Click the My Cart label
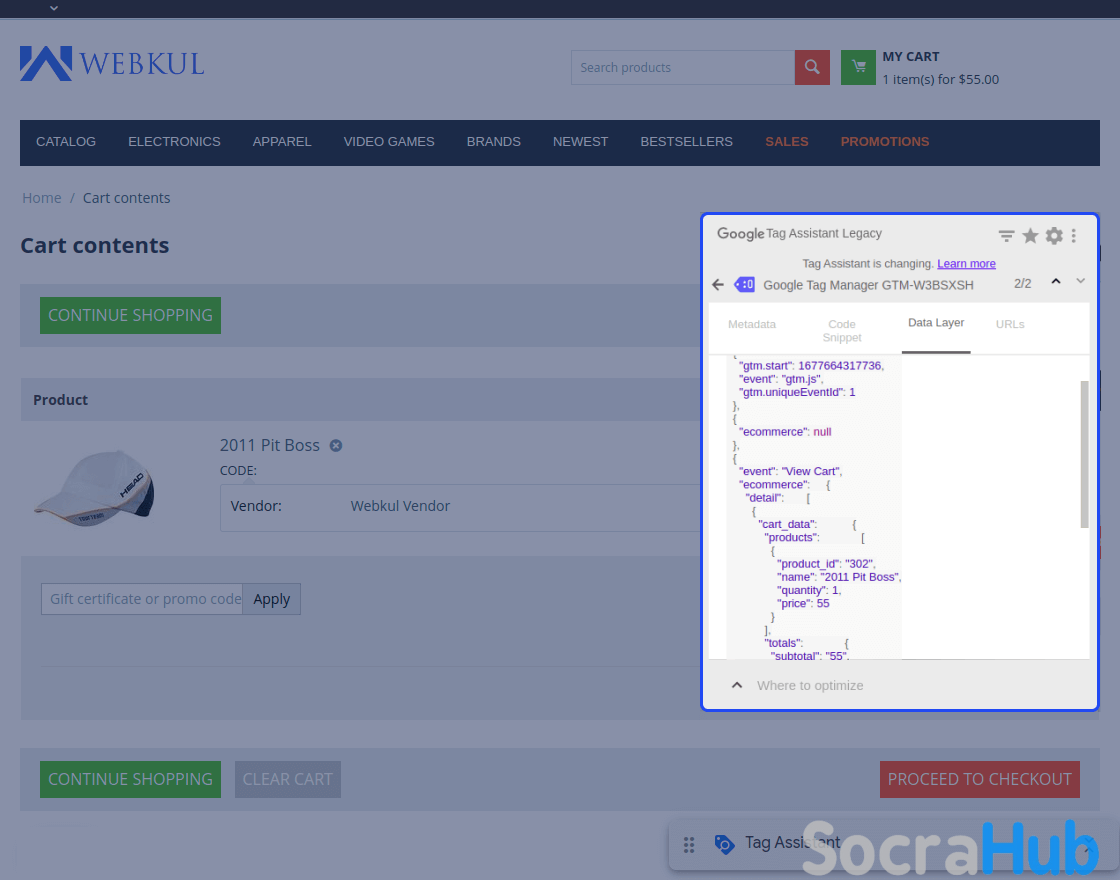This screenshot has height=880, width=1120. (x=911, y=56)
